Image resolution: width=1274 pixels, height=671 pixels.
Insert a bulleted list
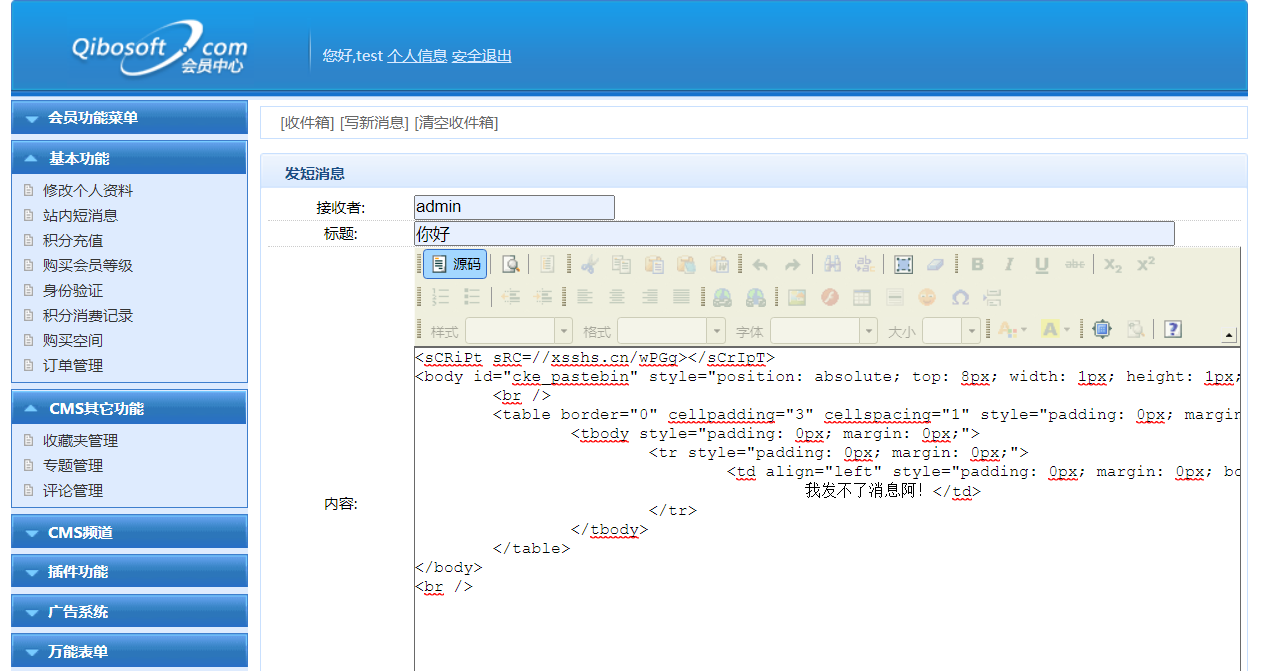[472, 297]
